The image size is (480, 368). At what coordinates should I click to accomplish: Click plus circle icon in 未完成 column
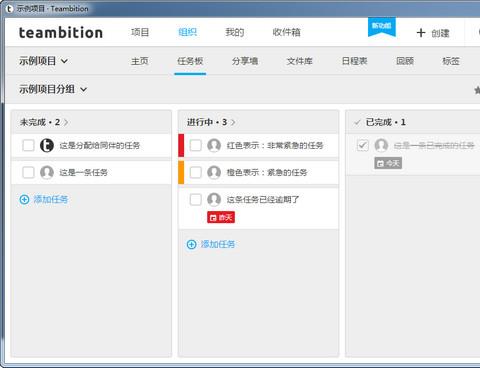[x=24, y=200]
